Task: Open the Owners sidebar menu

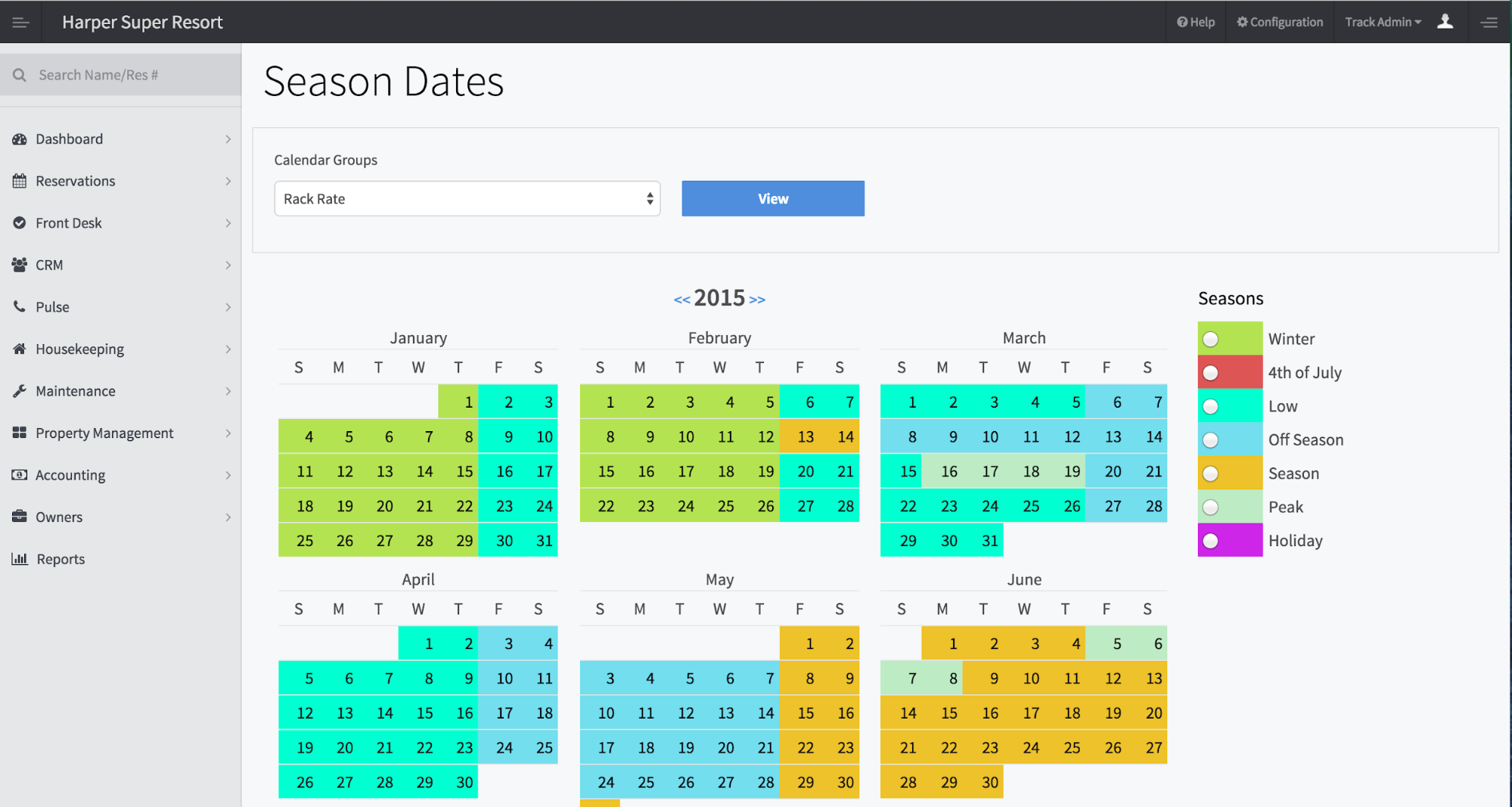Action: click(59, 517)
